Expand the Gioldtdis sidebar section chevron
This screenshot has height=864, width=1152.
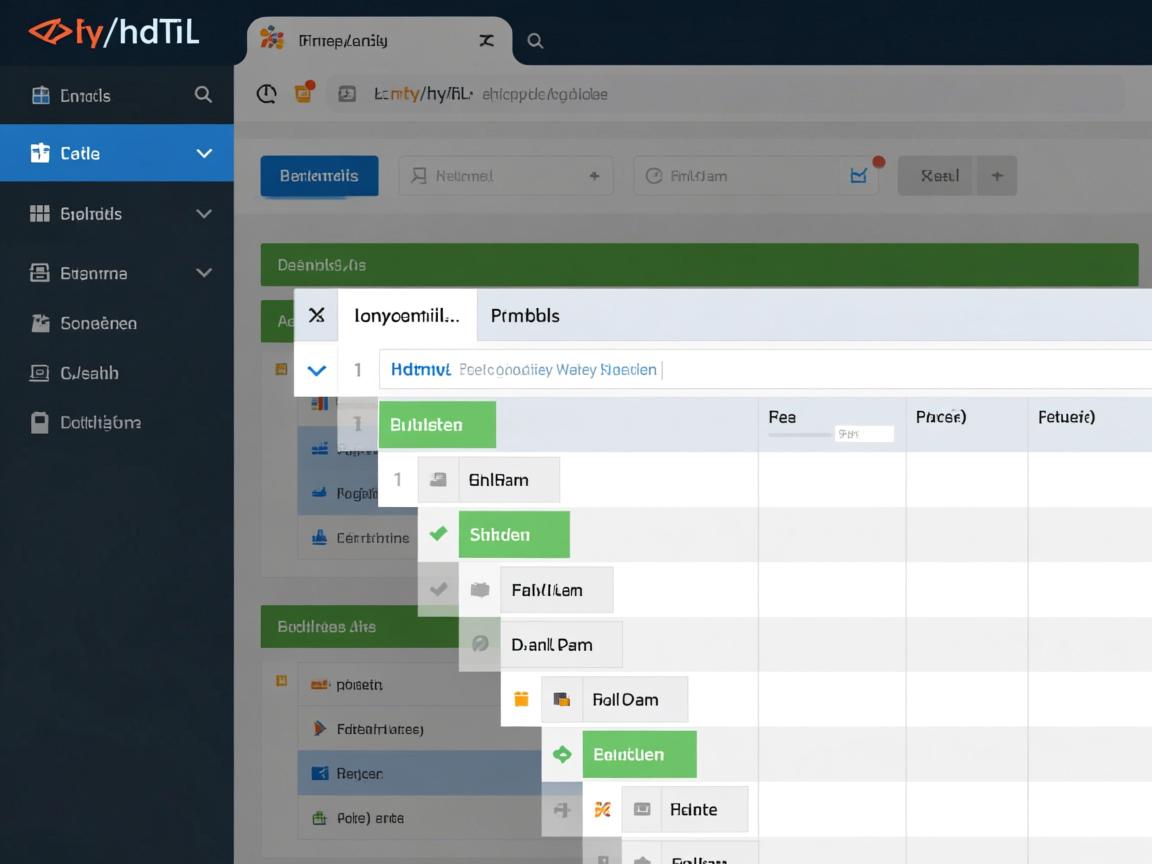204,213
